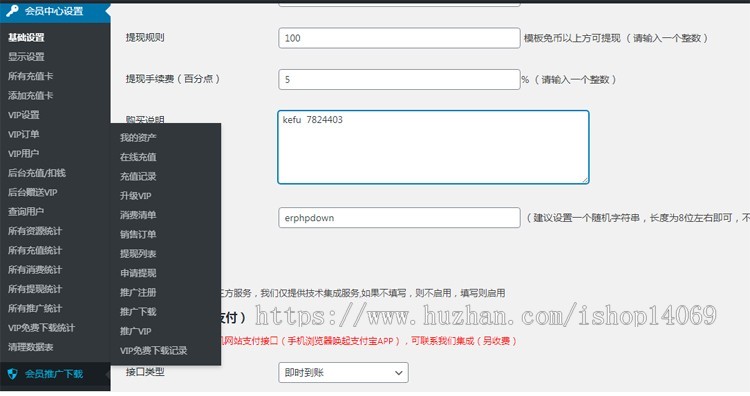Open the 接口类型 dropdown showing 即时到账
750x396 pixels.
pos(343,373)
